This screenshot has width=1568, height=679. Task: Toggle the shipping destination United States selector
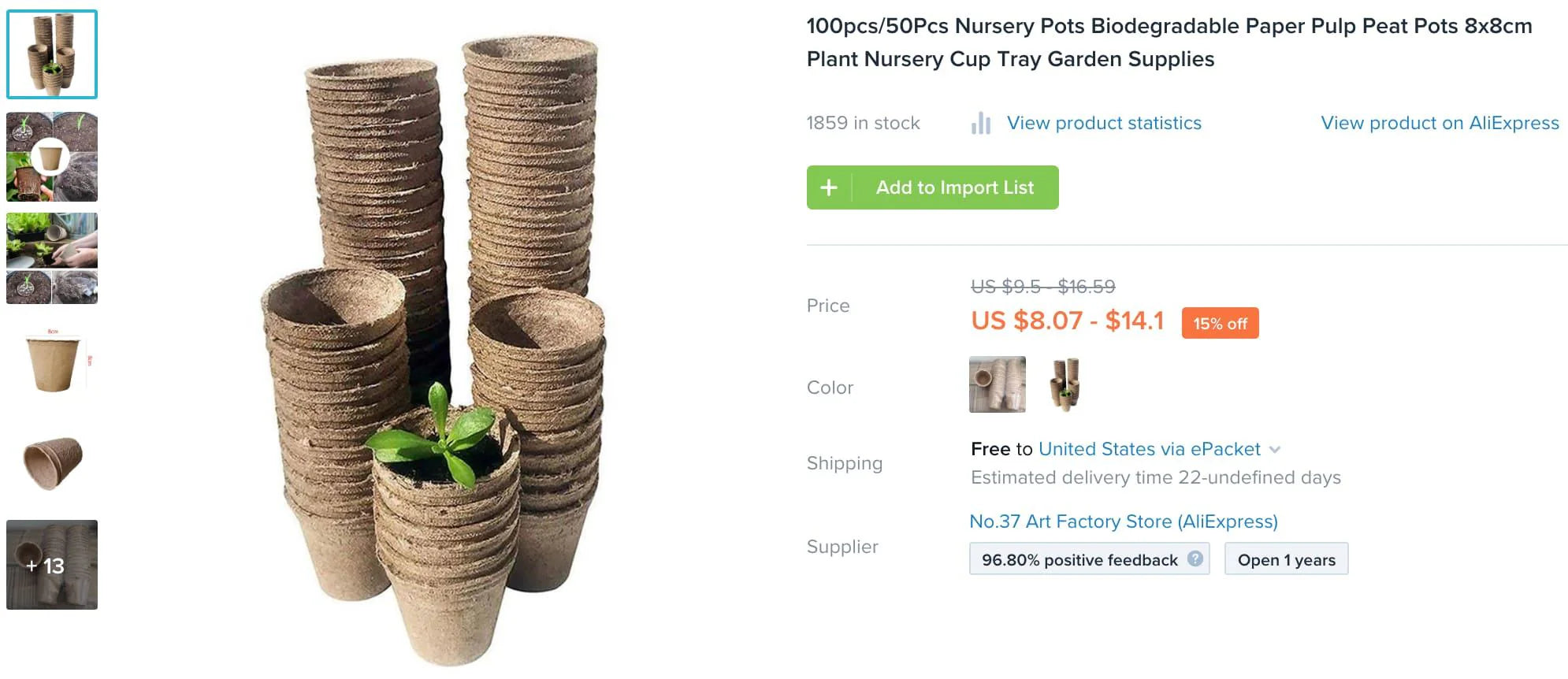(x=1150, y=449)
